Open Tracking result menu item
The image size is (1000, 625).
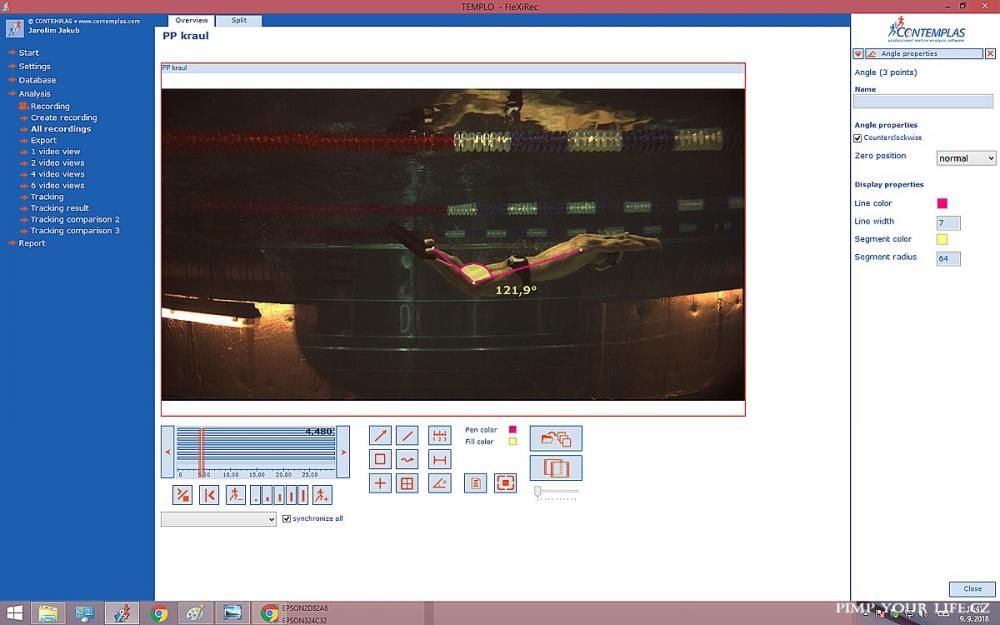tap(60, 208)
